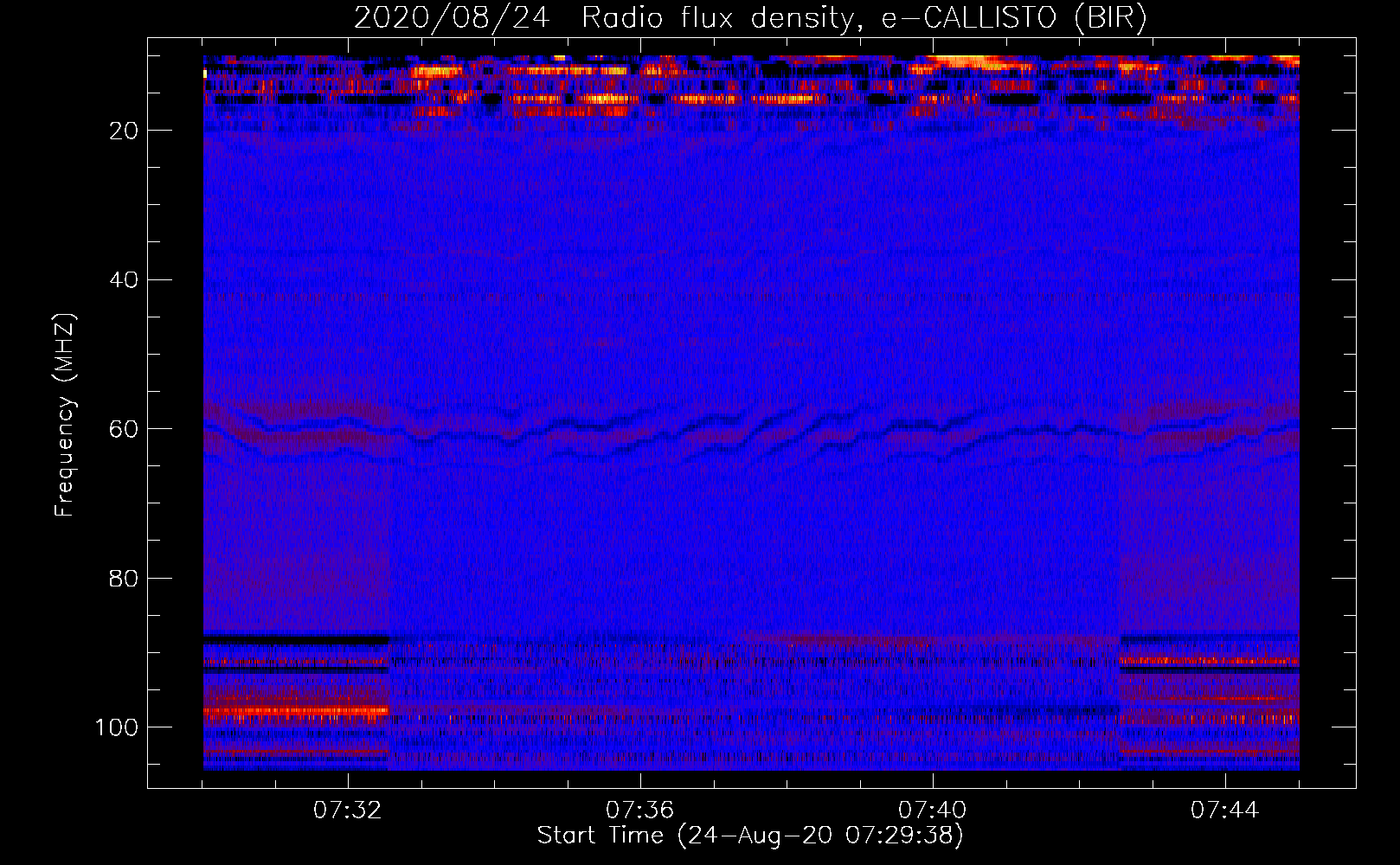The height and width of the screenshot is (865, 1400).
Task: Click the '07:32' time tick label
Action: (347, 811)
